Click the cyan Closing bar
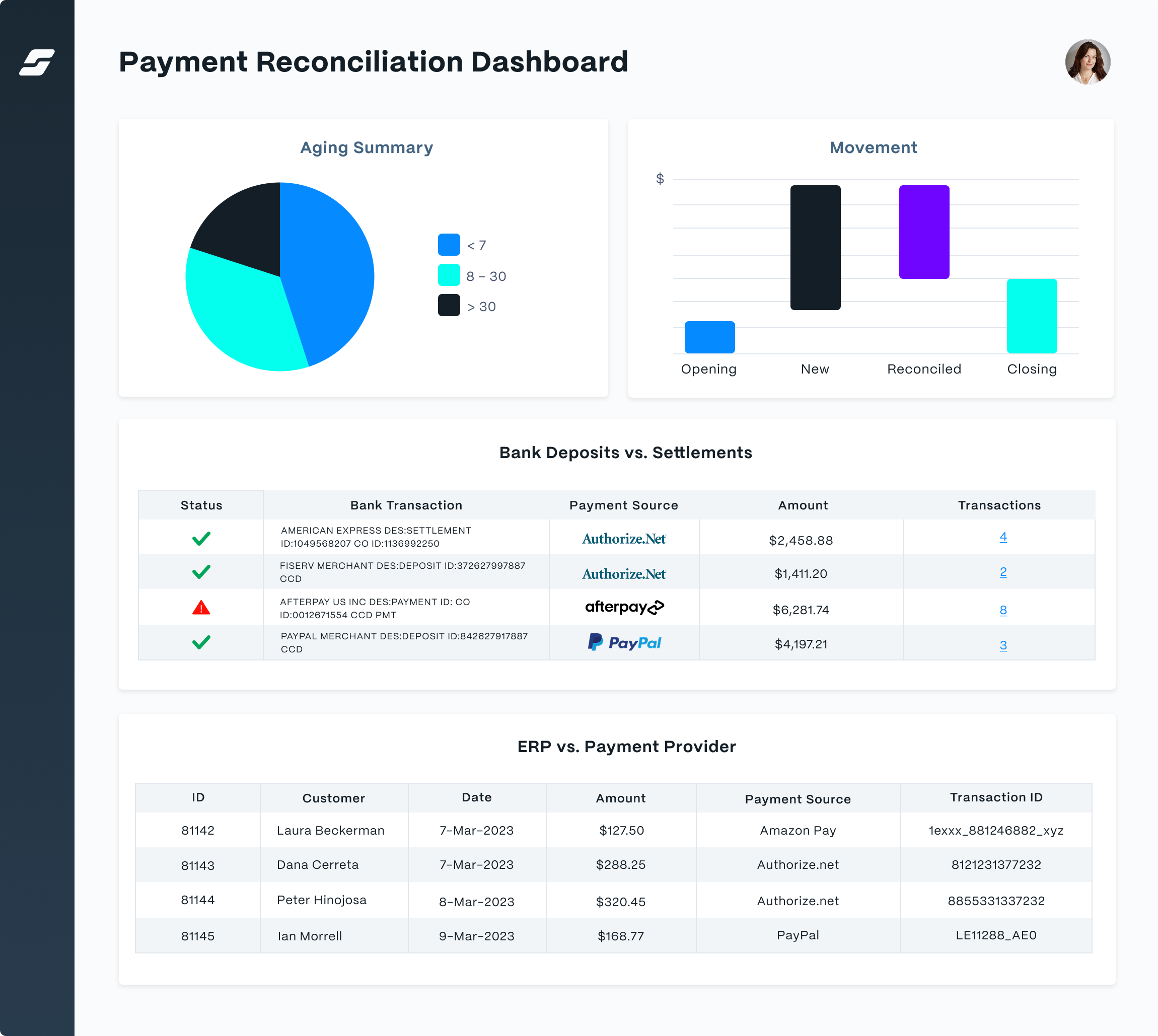Image resolution: width=1158 pixels, height=1036 pixels. pos(1031,316)
